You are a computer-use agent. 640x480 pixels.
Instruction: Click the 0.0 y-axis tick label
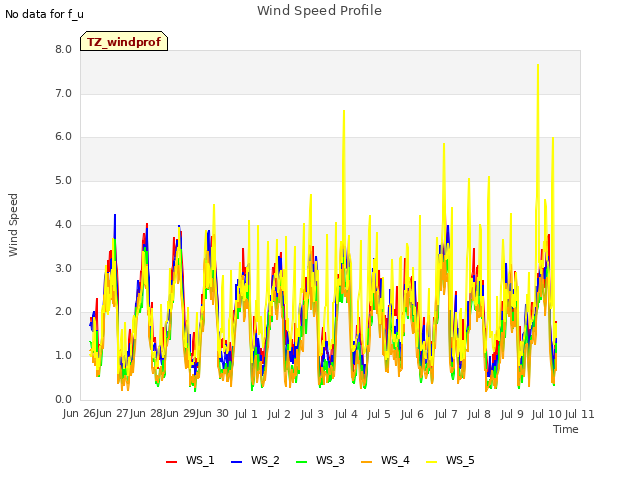click(63, 400)
